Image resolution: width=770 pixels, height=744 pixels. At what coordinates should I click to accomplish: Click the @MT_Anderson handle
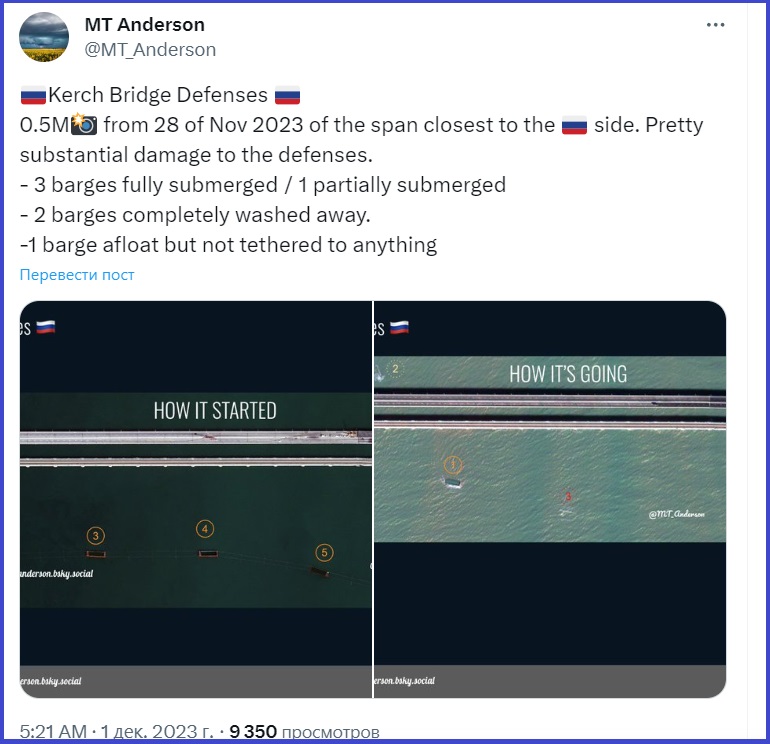[x=150, y=50]
